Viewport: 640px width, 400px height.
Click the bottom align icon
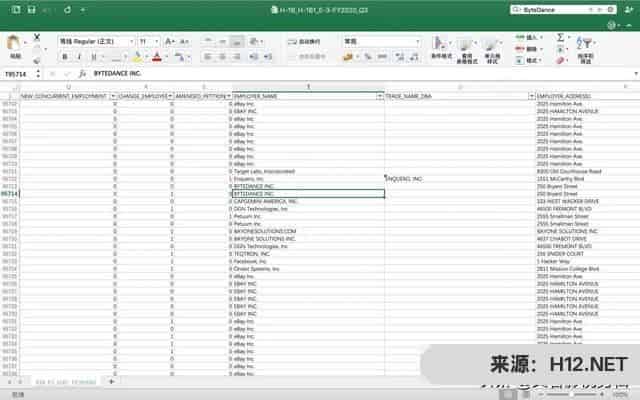[237, 41]
